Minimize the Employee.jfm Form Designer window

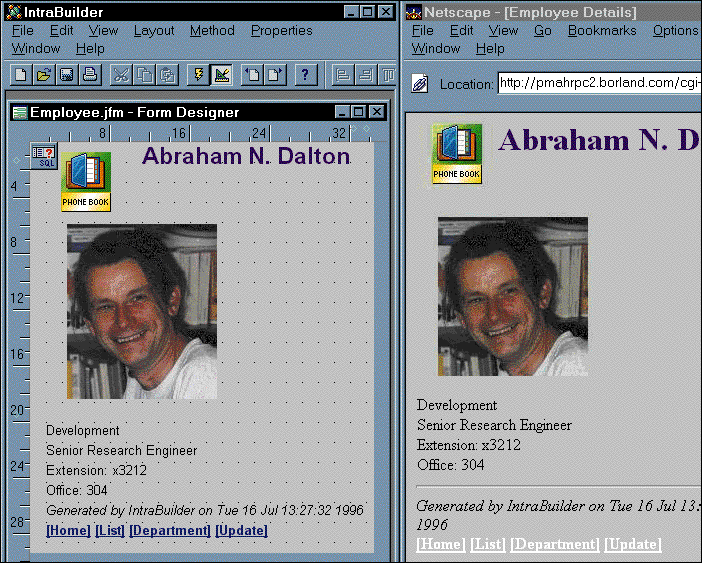point(342,111)
